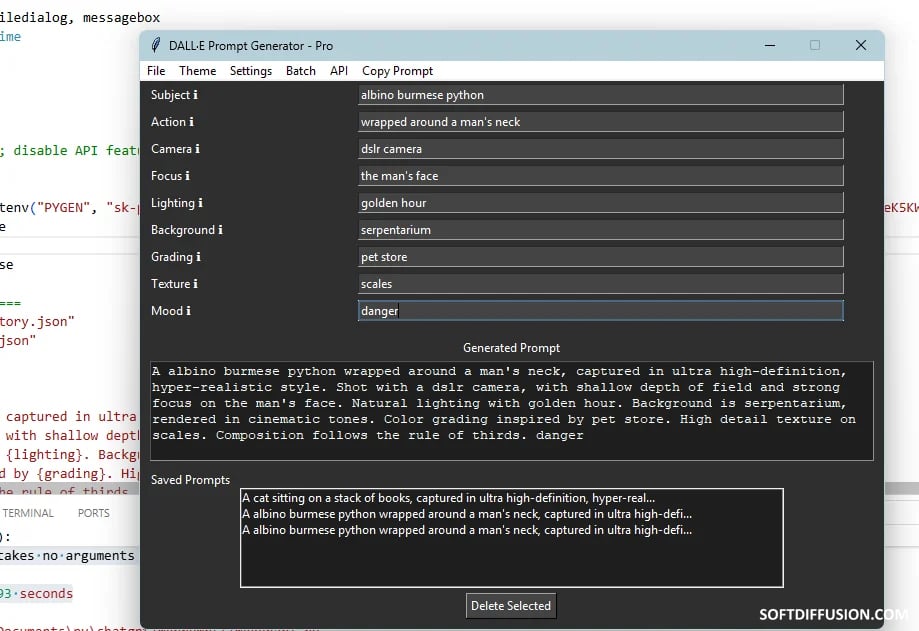This screenshot has height=631, width=919.
Task: Open the Settings menu
Action: click(x=251, y=71)
